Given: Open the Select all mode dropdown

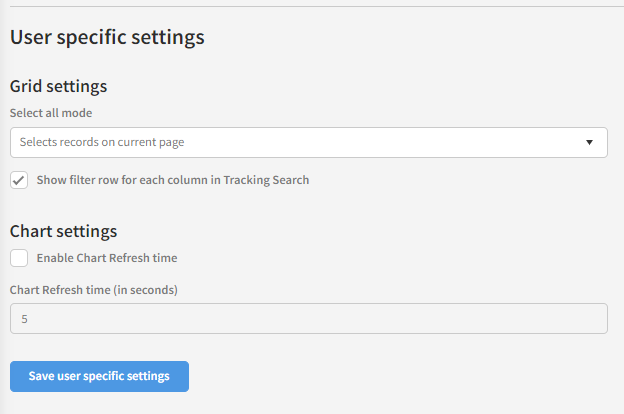Looking at the screenshot, I should pyautogui.click(x=308, y=142).
